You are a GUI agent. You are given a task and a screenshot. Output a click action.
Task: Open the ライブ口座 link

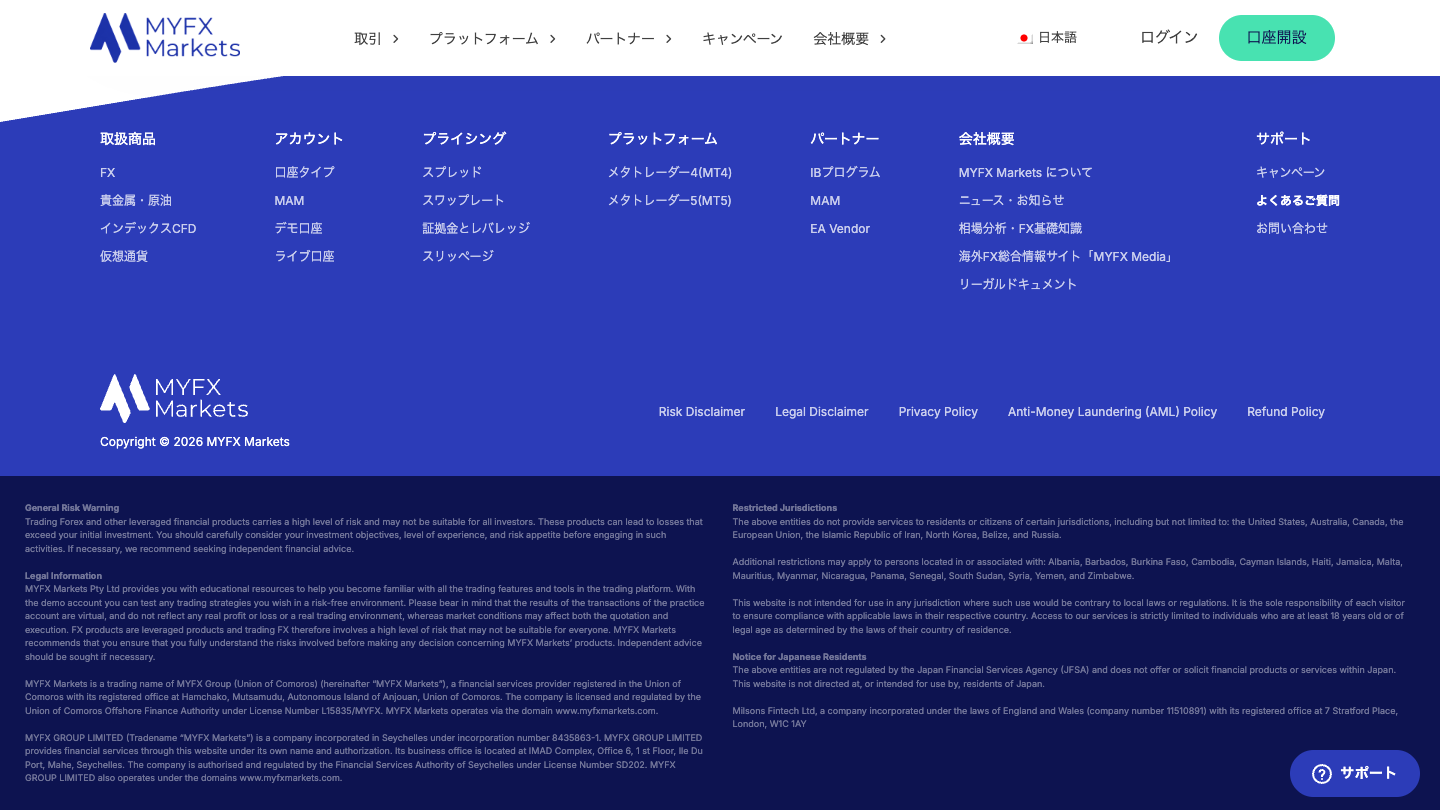(305, 257)
